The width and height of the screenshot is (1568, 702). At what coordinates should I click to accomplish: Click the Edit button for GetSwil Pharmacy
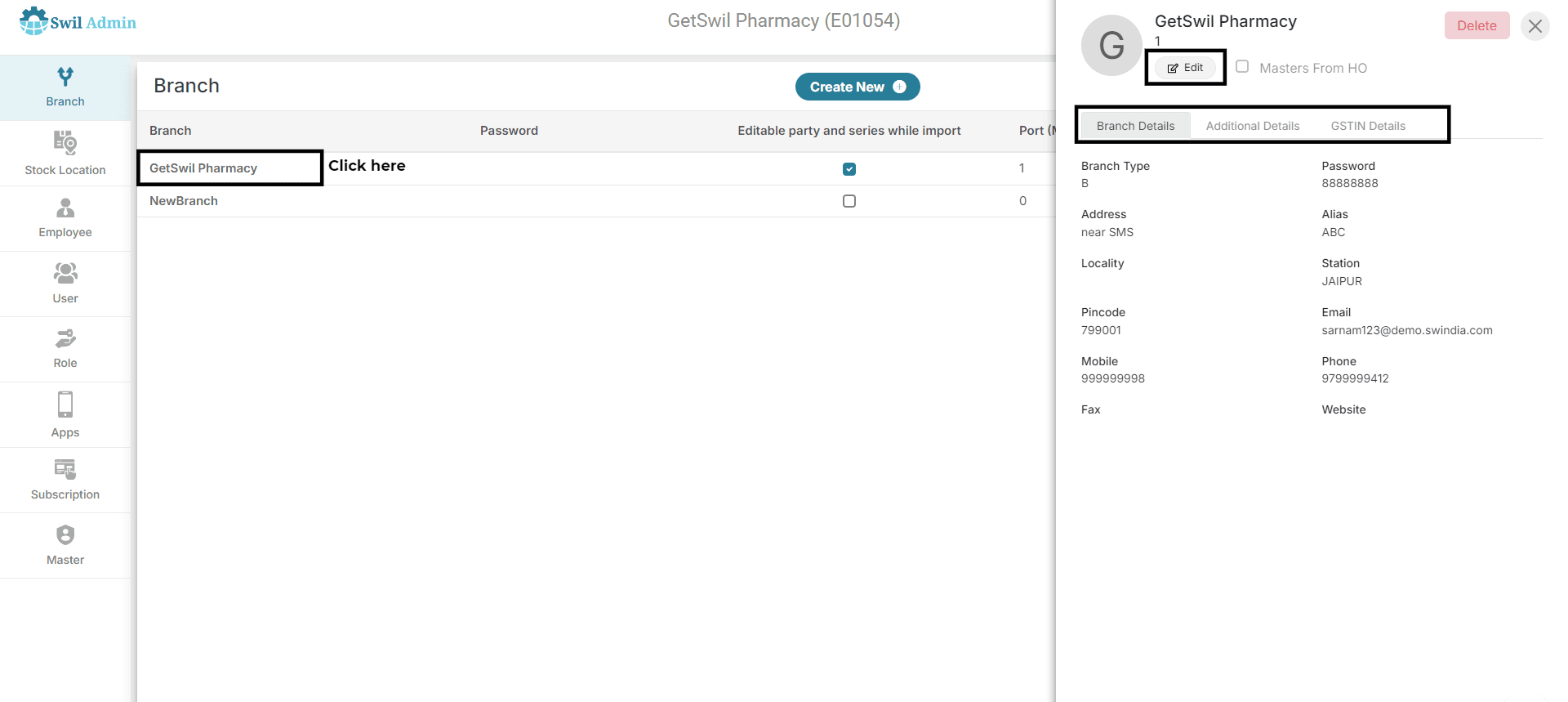point(1185,68)
